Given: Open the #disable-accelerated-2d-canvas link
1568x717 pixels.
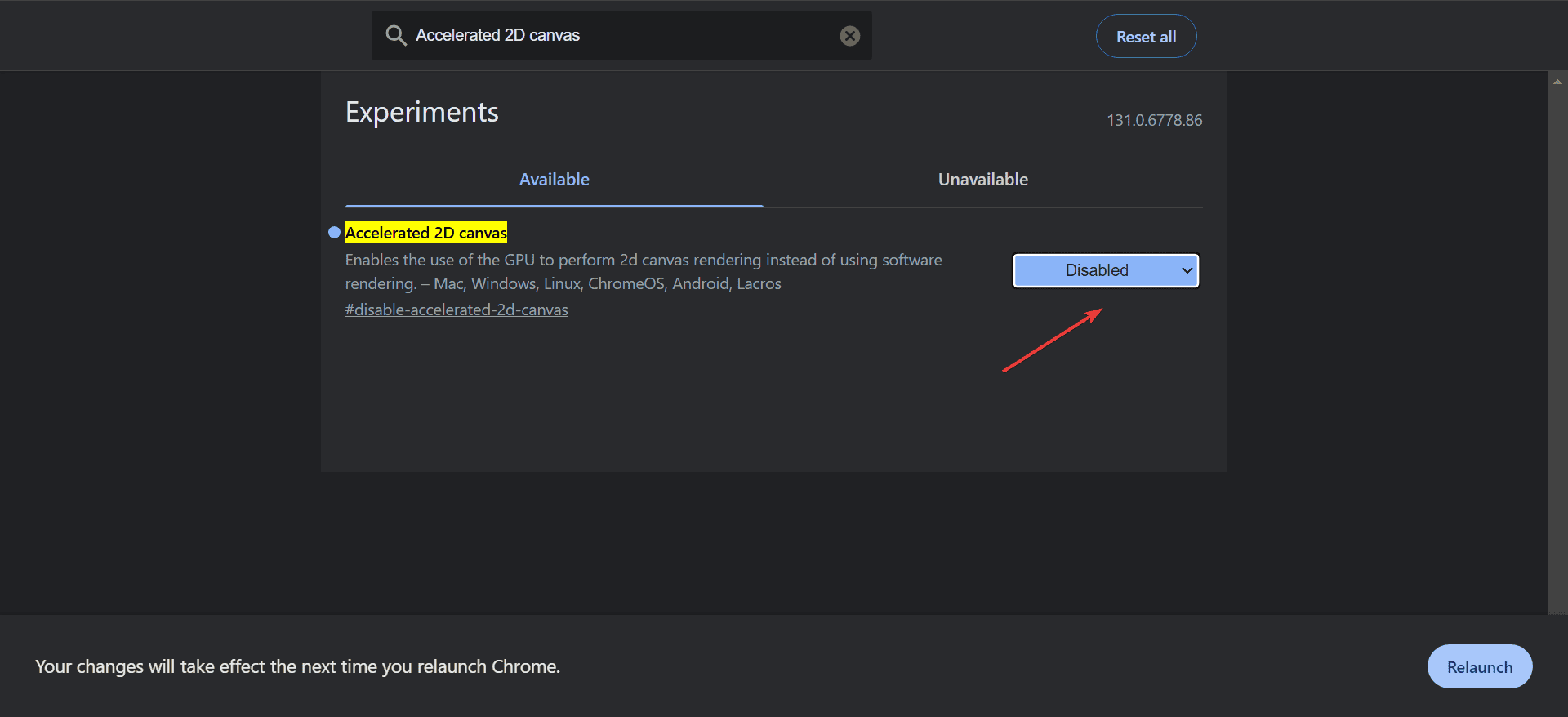Looking at the screenshot, I should [457, 310].
